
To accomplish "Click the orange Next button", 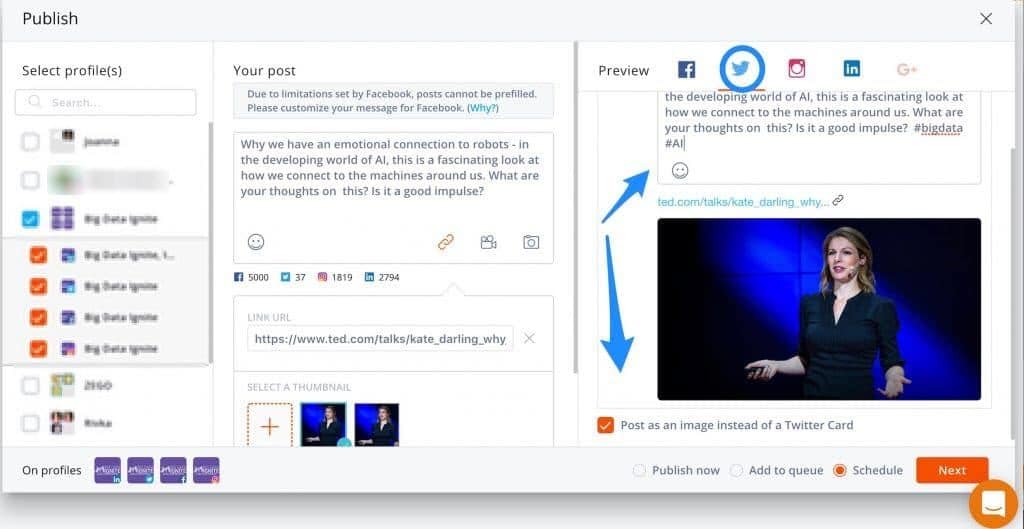I will coord(952,470).
